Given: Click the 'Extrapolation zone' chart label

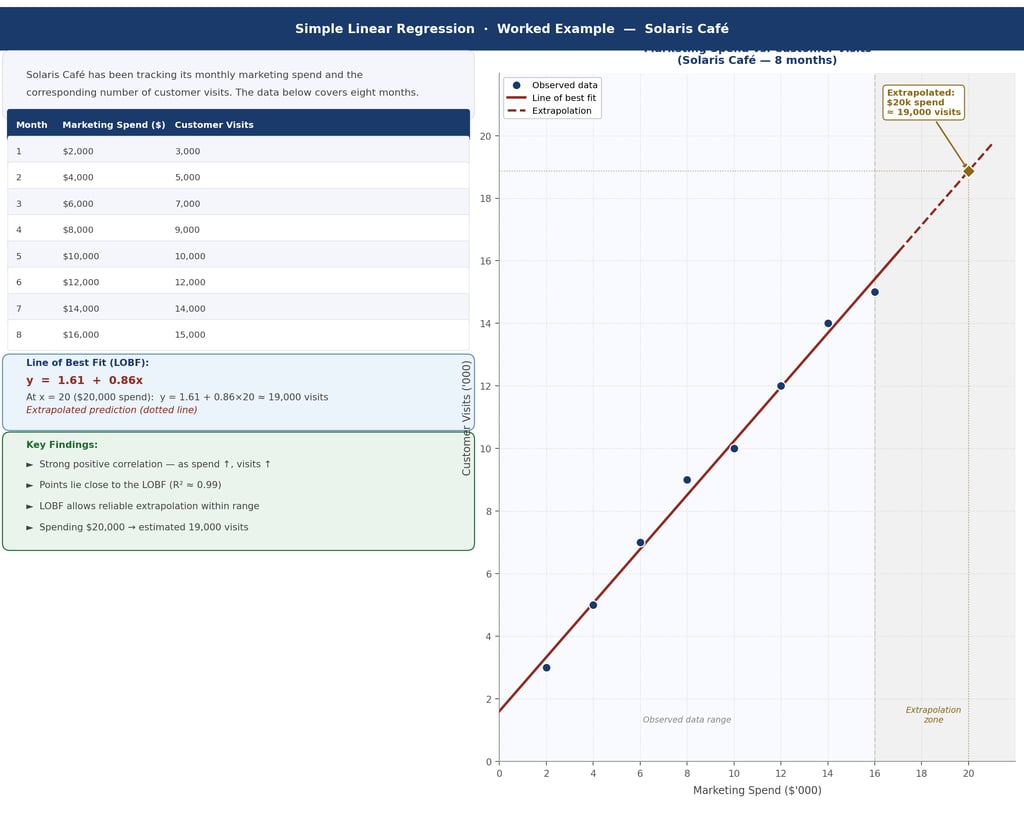Looking at the screenshot, I should [933, 714].
